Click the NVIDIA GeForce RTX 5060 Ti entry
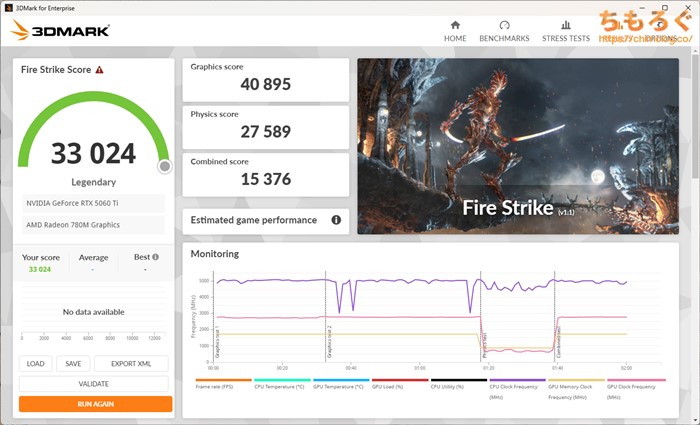This screenshot has width=700, height=425. (93, 203)
